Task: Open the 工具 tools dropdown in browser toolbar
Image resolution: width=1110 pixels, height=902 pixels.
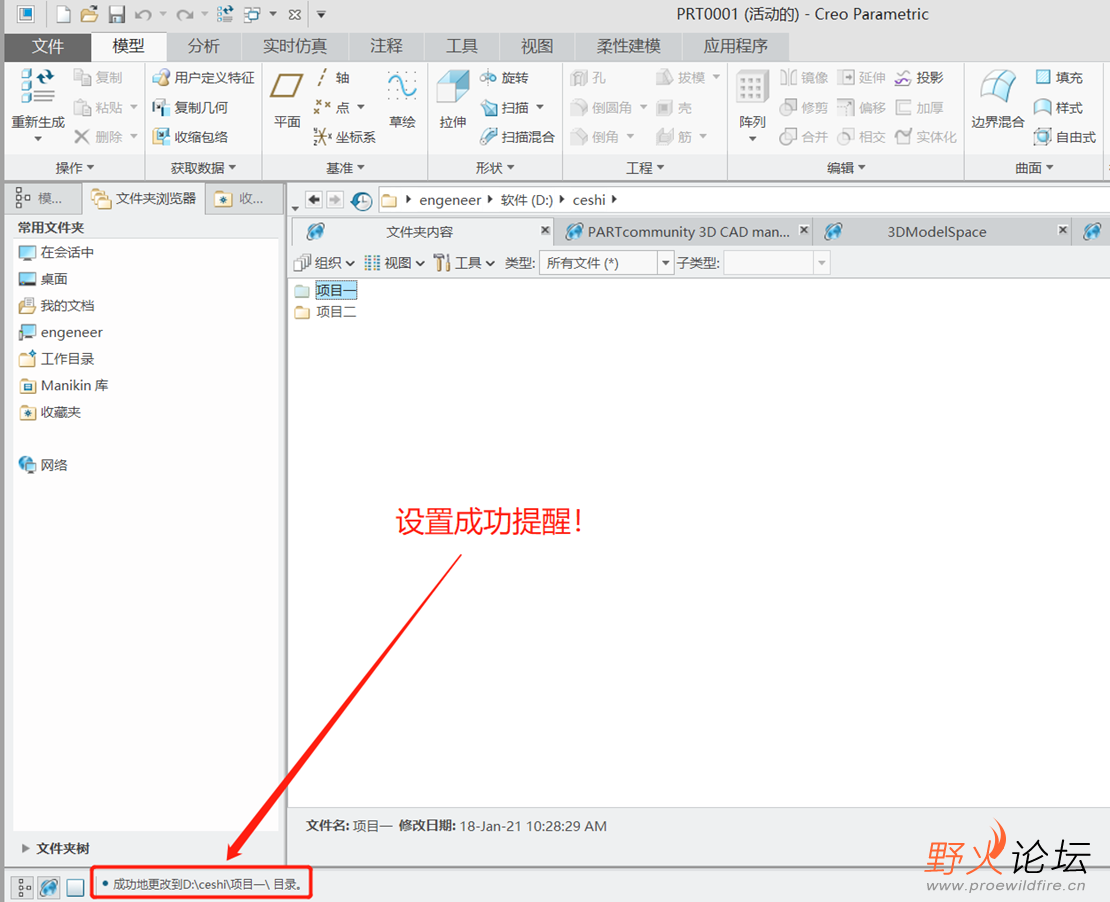Action: coord(464,263)
